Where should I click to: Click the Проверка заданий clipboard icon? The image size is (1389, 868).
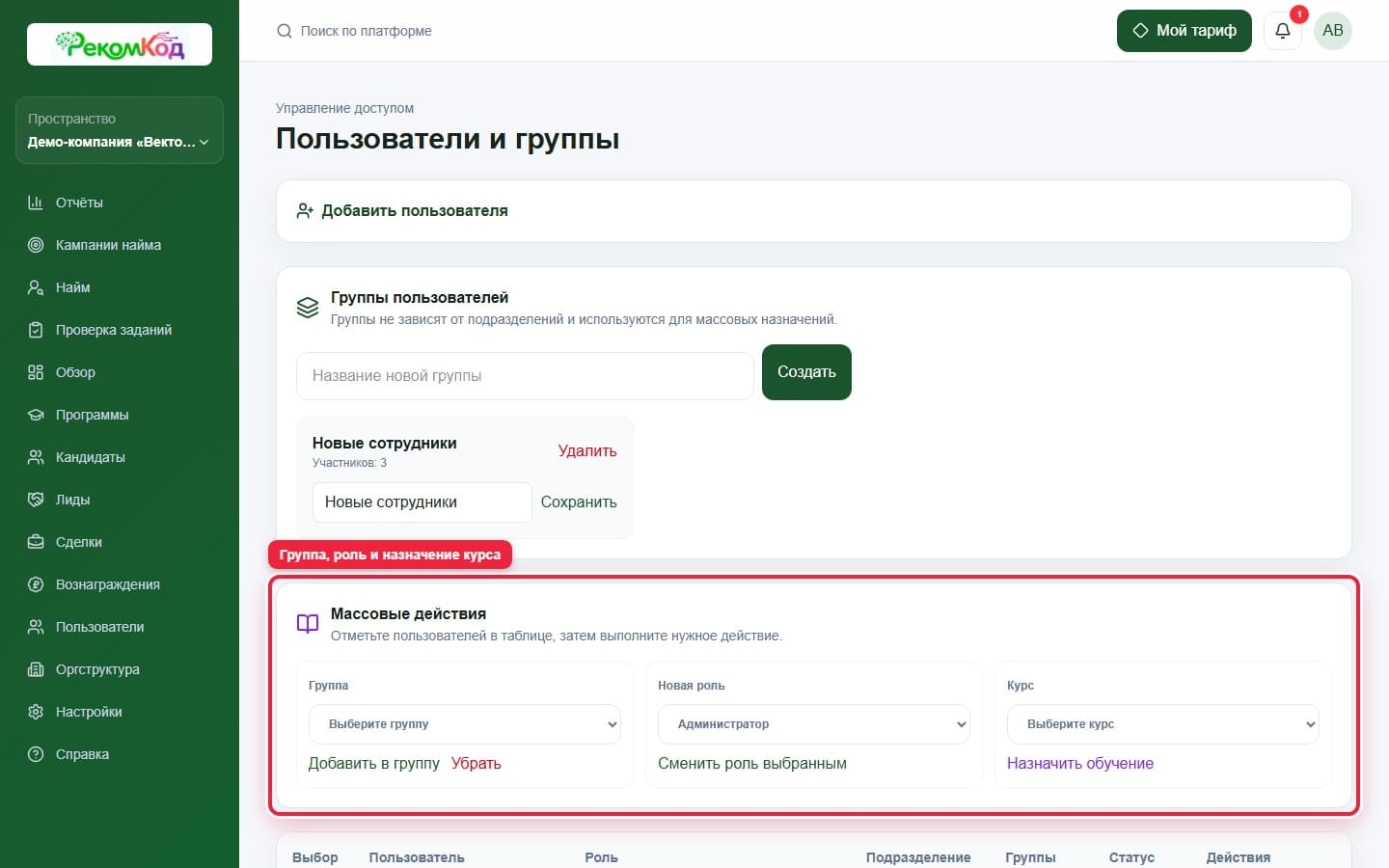pyautogui.click(x=36, y=330)
